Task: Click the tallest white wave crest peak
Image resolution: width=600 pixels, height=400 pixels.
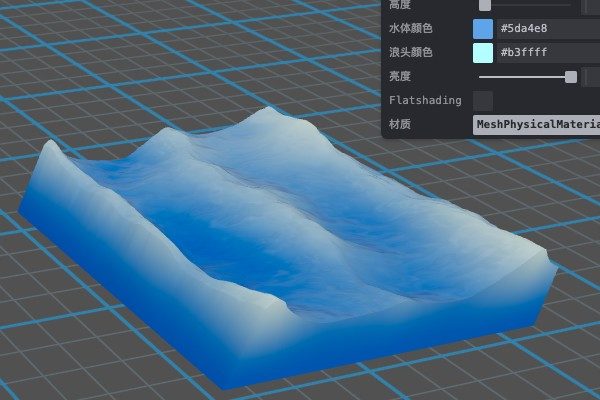Action: click(x=268, y=111)
